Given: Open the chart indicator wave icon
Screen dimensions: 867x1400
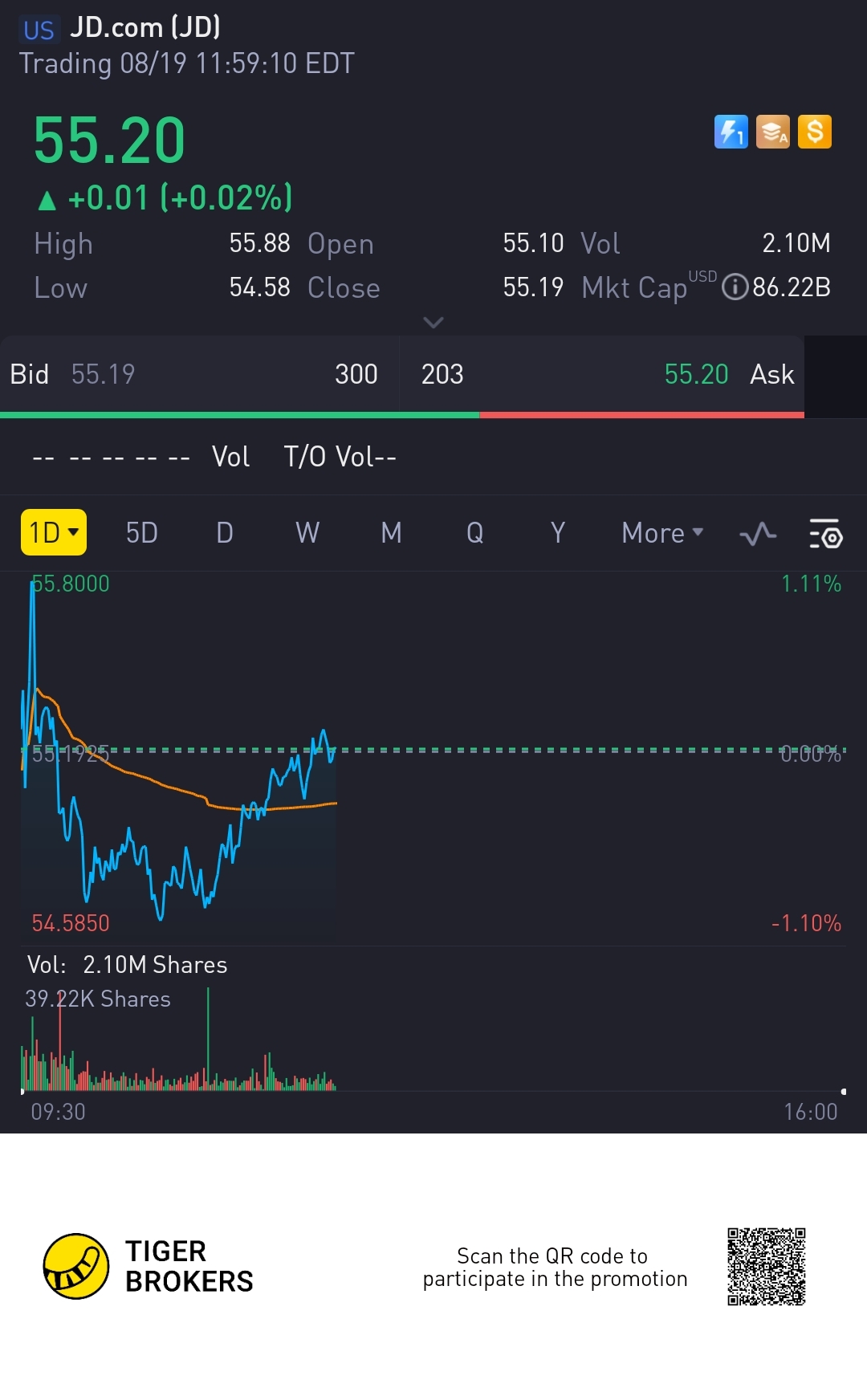Looking at the screenshot, I should point(758,534).
